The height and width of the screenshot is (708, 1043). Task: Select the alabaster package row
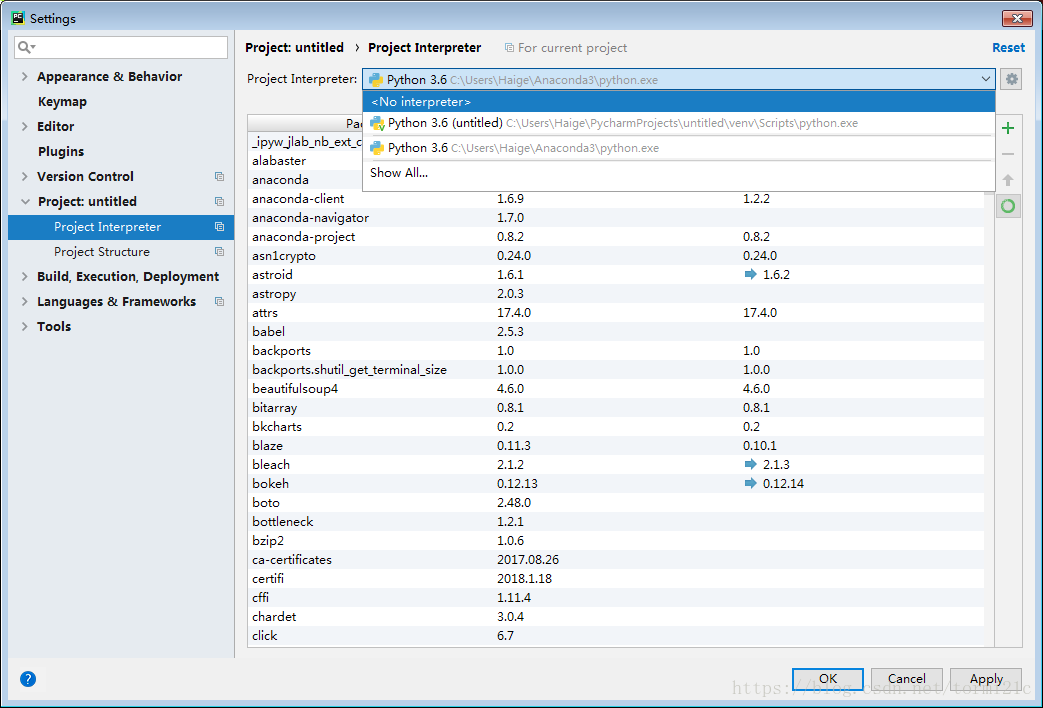point(306,160)
